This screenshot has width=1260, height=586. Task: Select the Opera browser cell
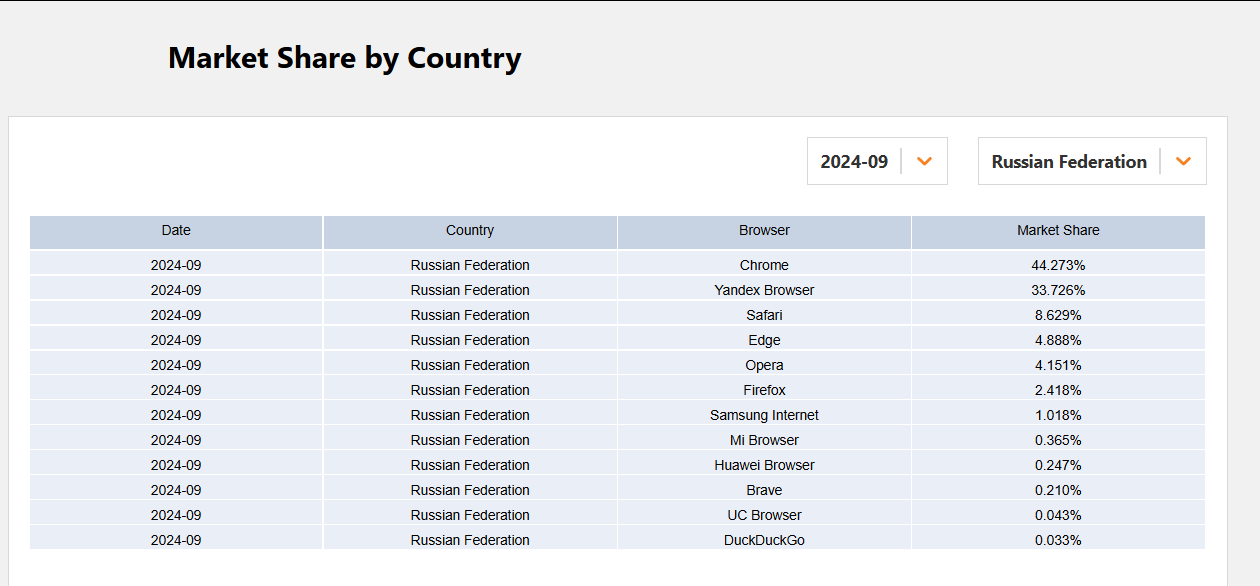[x=764, y=365]
